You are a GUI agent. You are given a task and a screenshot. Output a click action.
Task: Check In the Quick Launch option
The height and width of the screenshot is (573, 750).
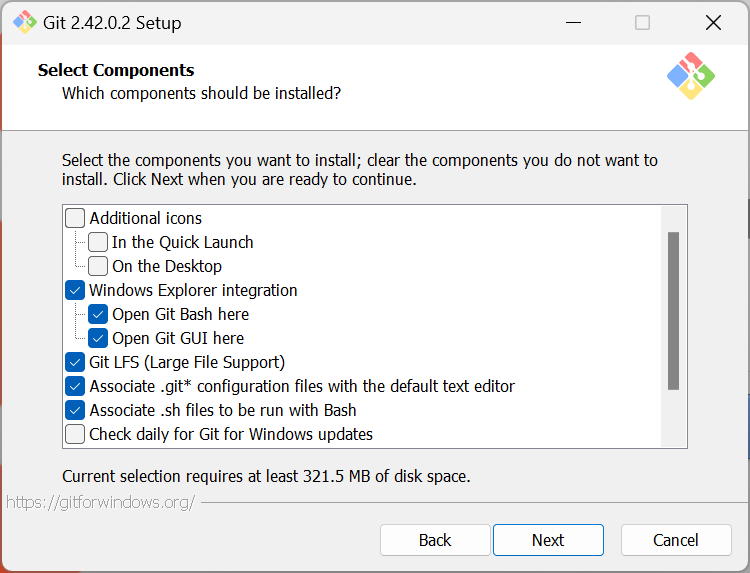tap(98, 242)
